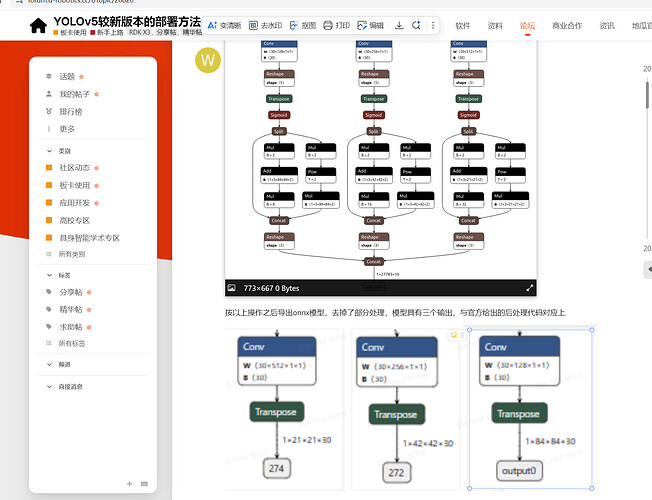Viewport: 652px width, 500px height.
Task: Open 所有标签 in the sidebar
Action: tap(72, 343)
